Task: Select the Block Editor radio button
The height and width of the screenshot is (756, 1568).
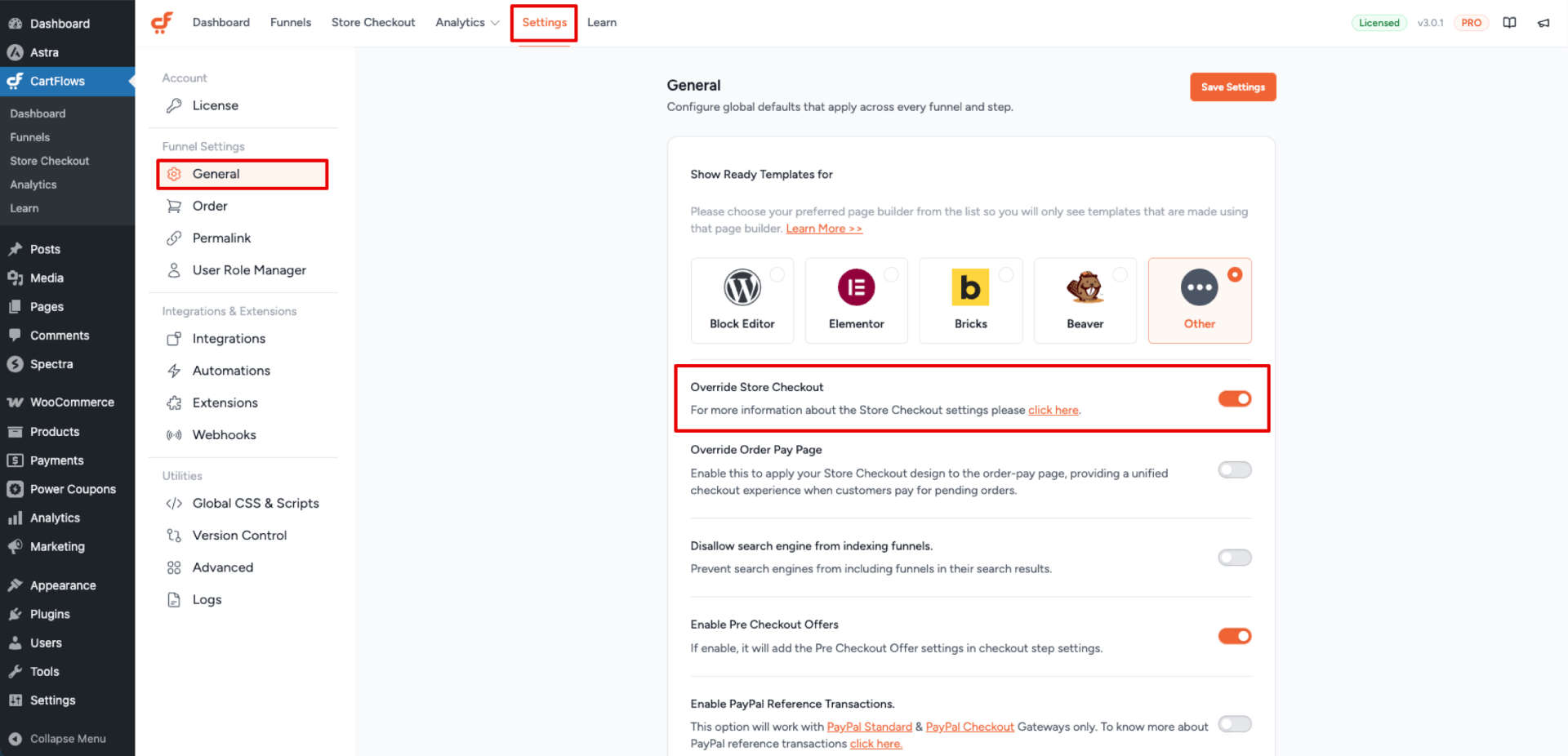Action: point(777,275)
